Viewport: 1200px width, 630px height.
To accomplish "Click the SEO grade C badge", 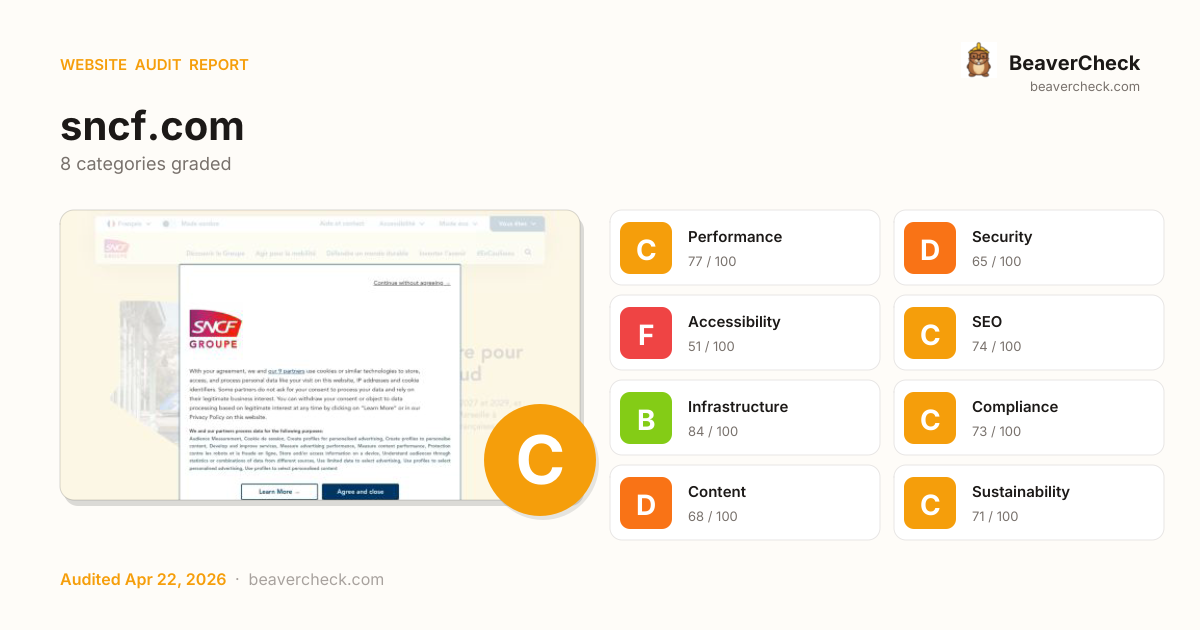I will [930, 333].
